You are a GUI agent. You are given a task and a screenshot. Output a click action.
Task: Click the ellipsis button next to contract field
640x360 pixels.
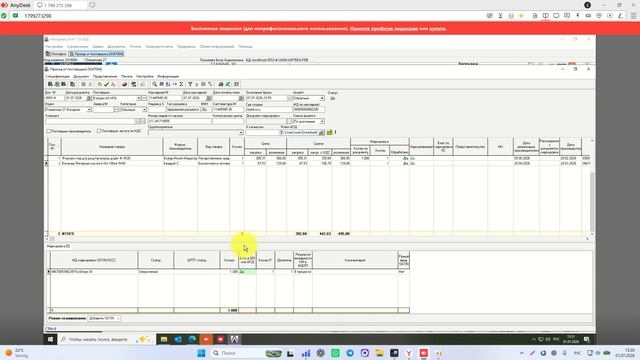click(142, 122)
